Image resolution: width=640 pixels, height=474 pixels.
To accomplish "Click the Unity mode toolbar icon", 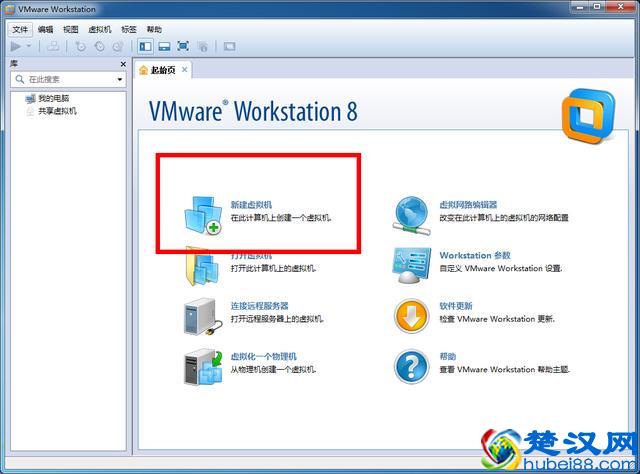I will [203, 47].
